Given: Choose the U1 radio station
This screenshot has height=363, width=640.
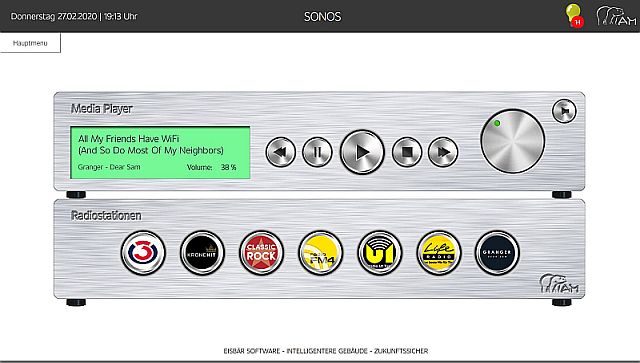Looking at the screenshot, I should 380,253.
